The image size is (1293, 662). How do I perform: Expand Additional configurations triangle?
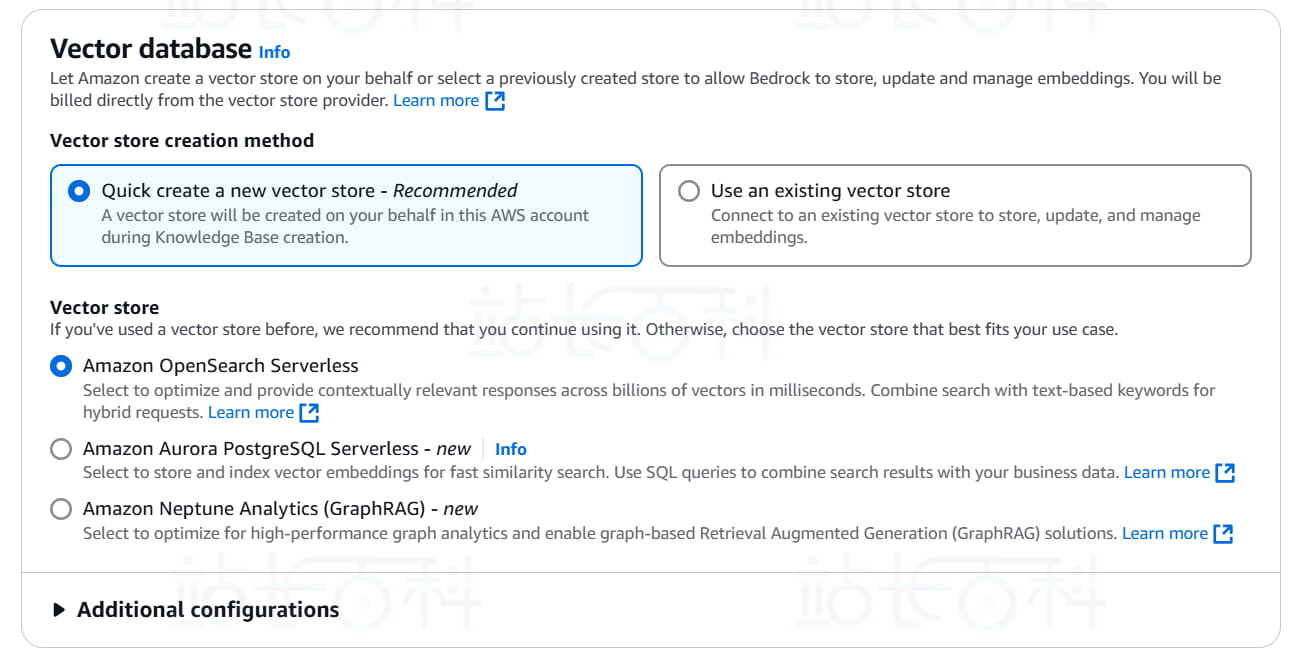coord(59,610)
